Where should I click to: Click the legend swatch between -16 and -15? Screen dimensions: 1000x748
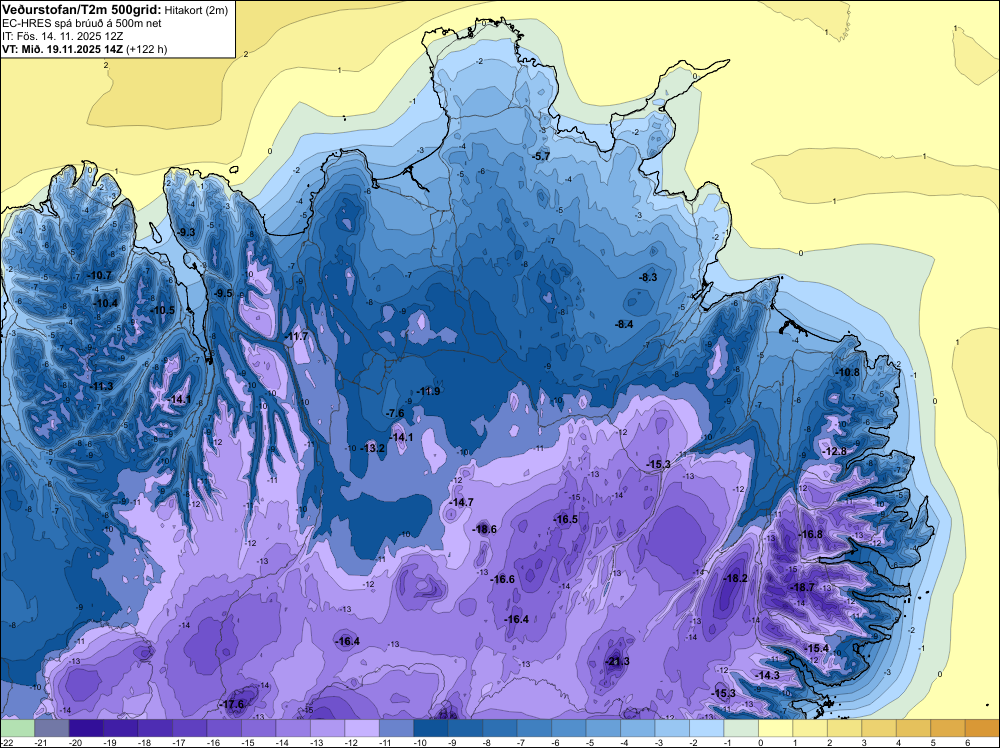coord(224,728)
